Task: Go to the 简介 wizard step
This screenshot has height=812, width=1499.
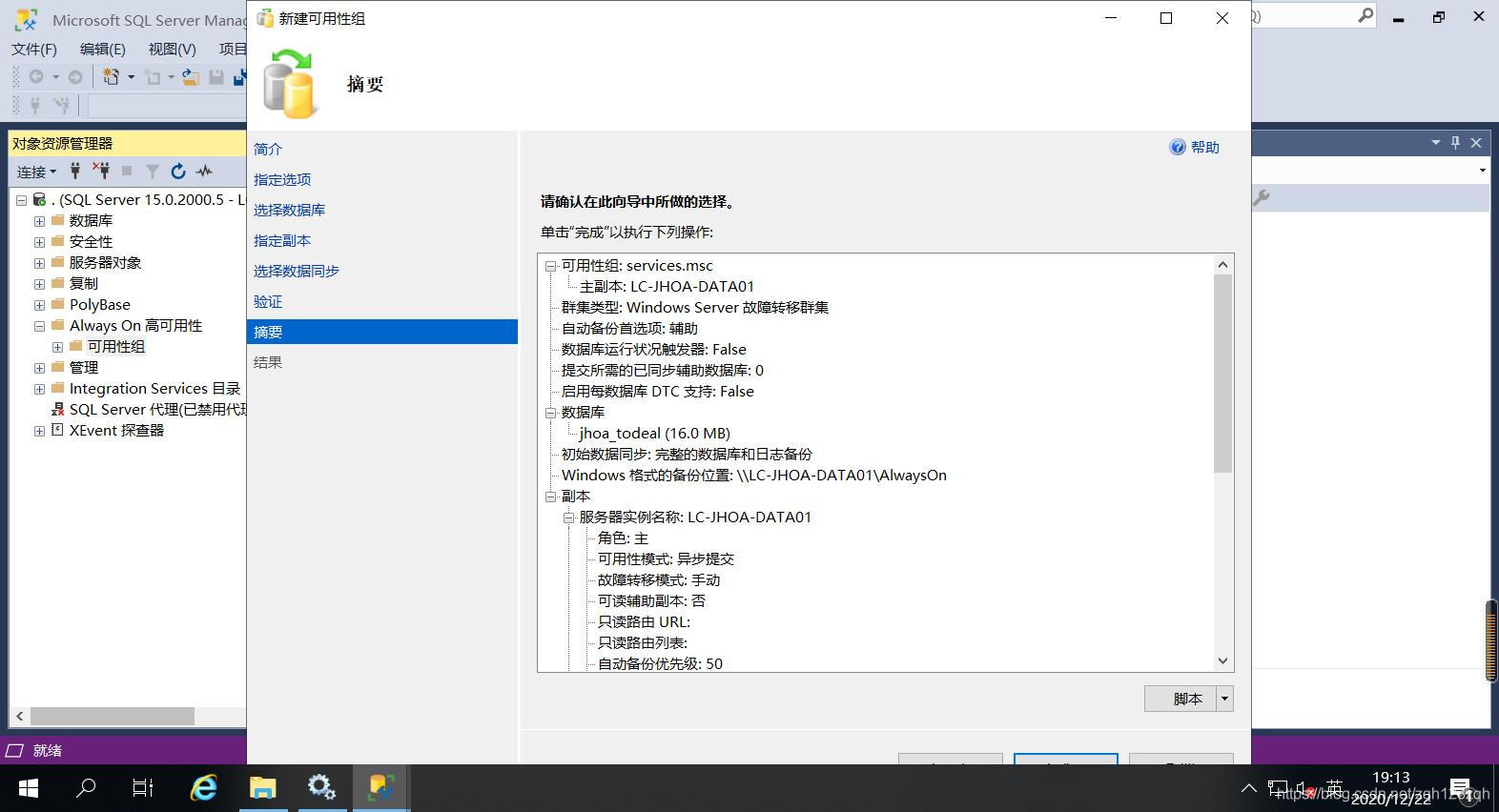Action: [268, 149]
